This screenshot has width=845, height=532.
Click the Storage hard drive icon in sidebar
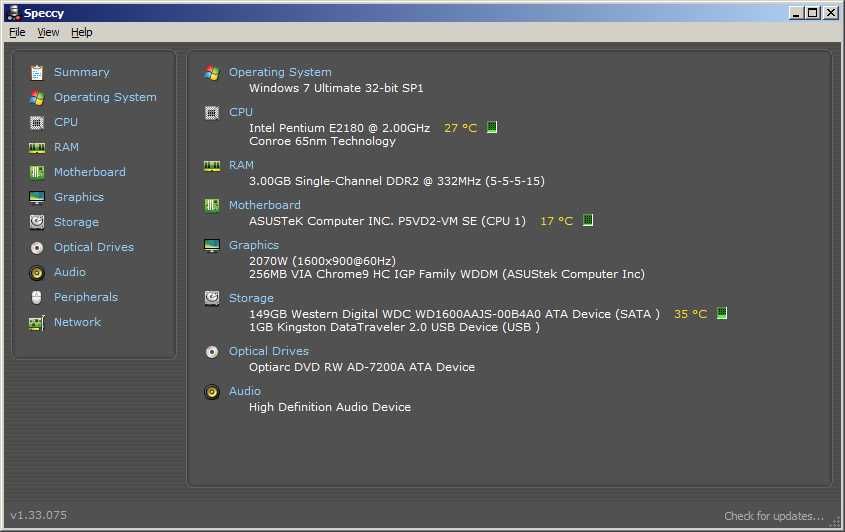[x=37, y=222]
